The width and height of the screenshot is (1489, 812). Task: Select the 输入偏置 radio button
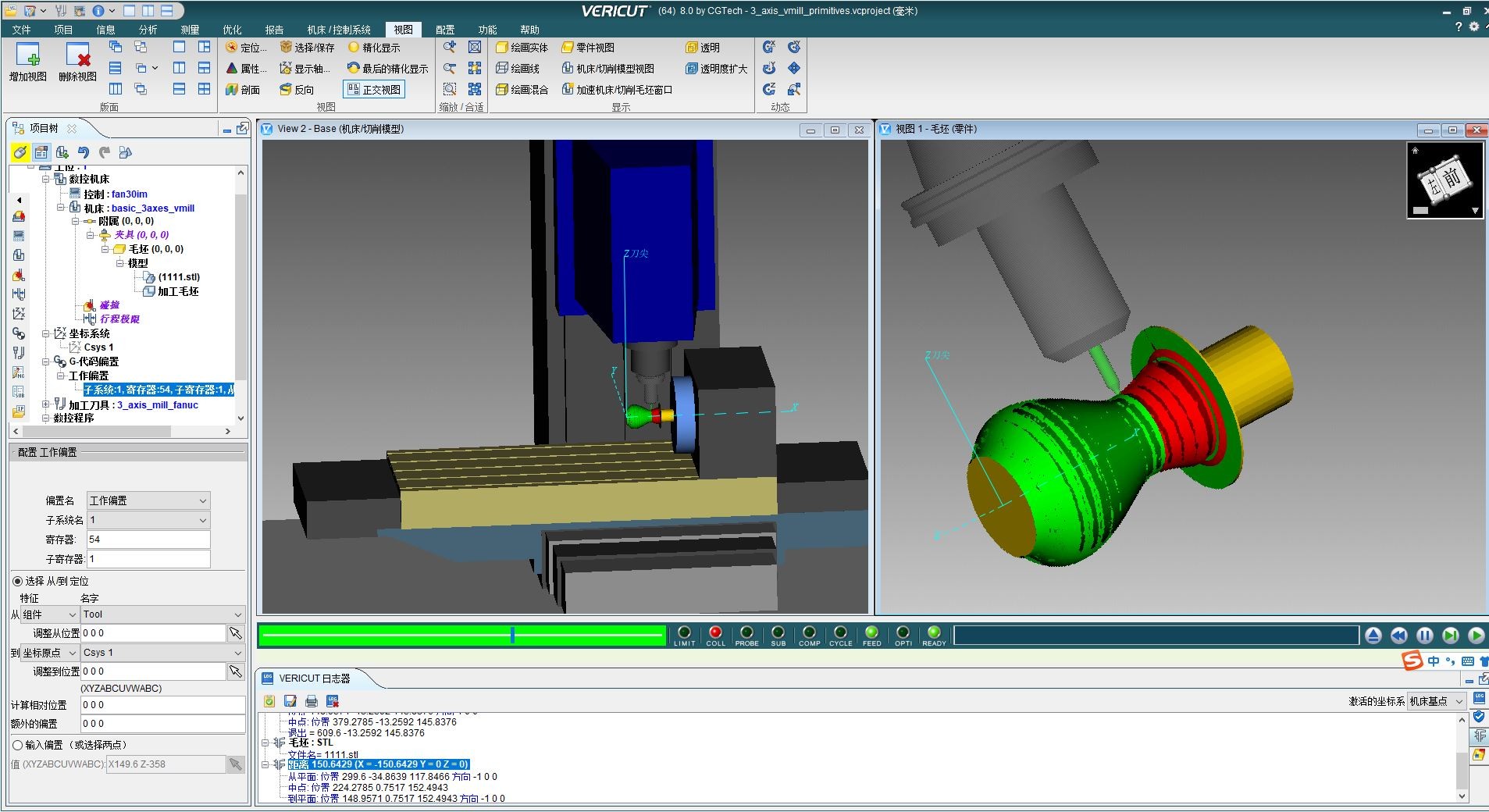(18, 745)
